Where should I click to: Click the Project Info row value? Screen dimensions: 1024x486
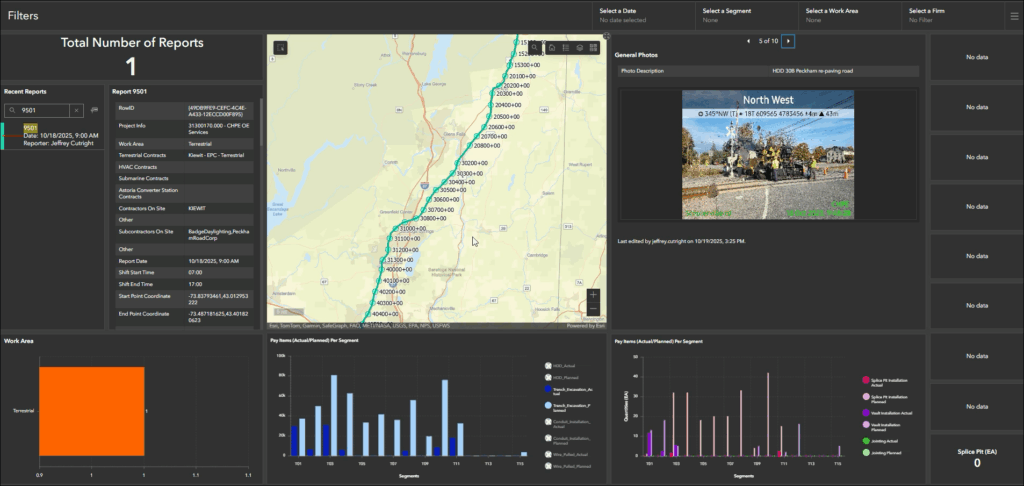tap(219, 128)
